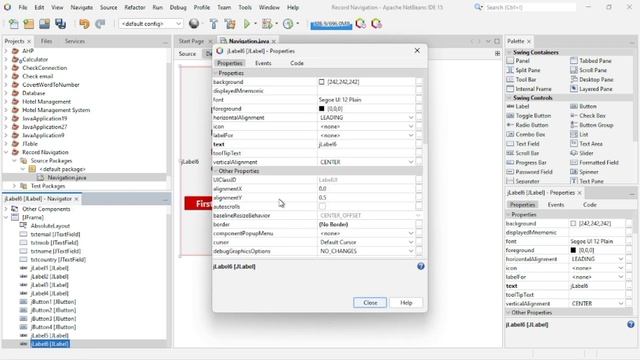Switch to the Services tab

click(75, 41)
